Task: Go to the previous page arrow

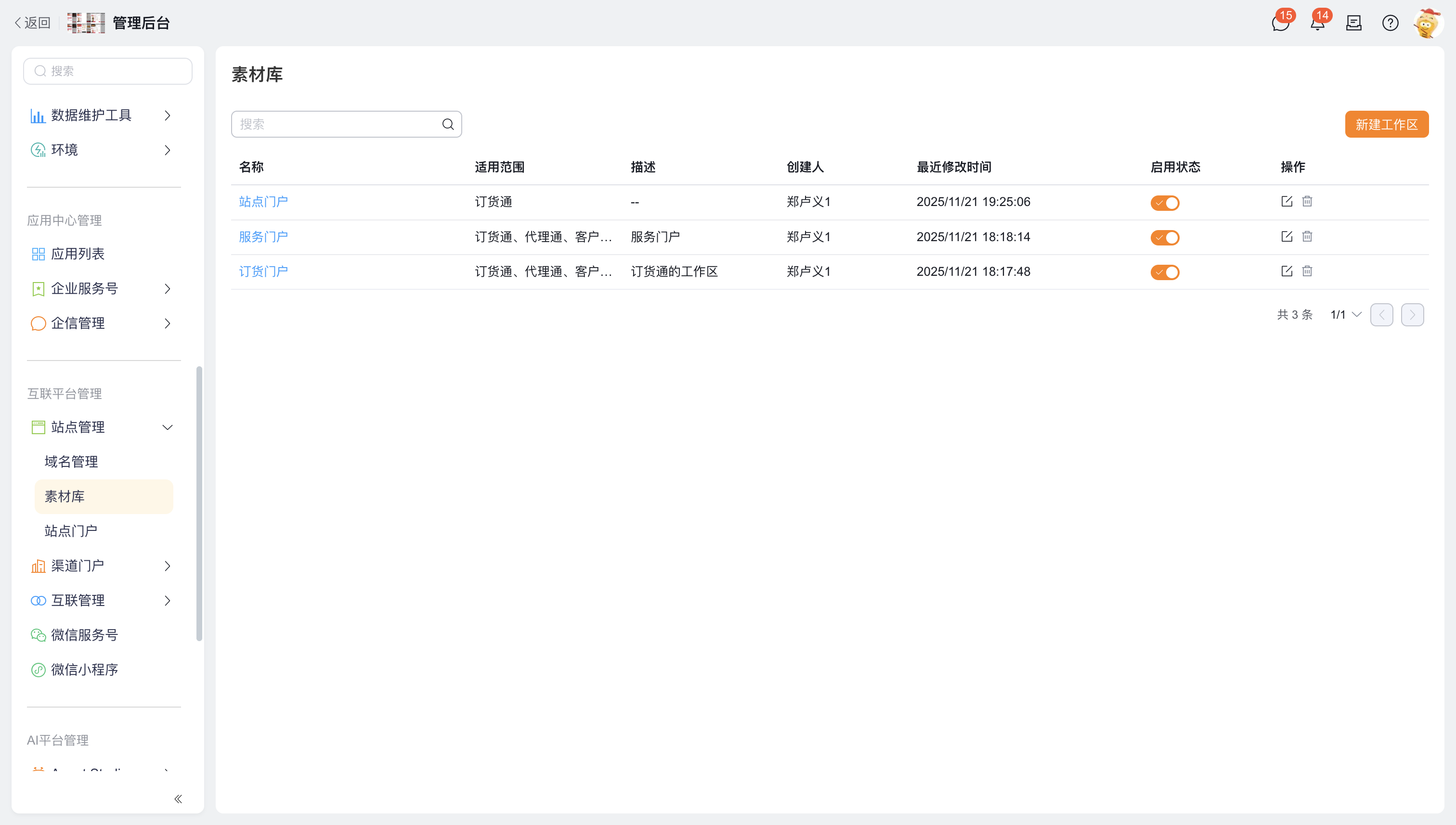Action: click(1381, 314)
